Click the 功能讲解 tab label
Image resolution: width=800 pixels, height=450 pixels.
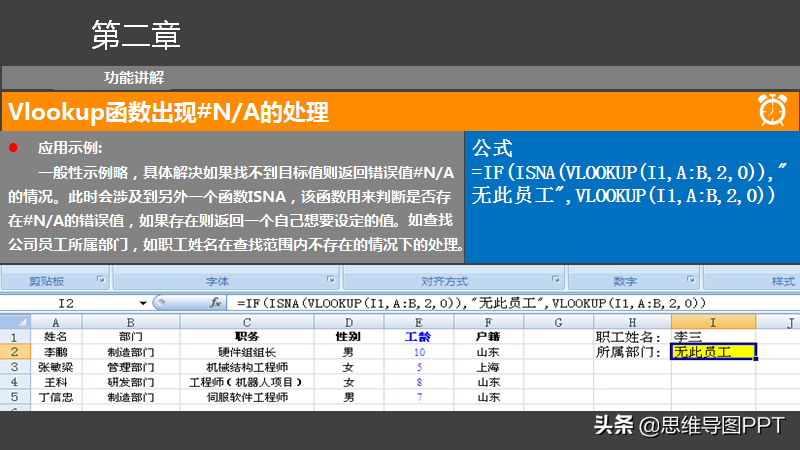click(x=134, y=78)
